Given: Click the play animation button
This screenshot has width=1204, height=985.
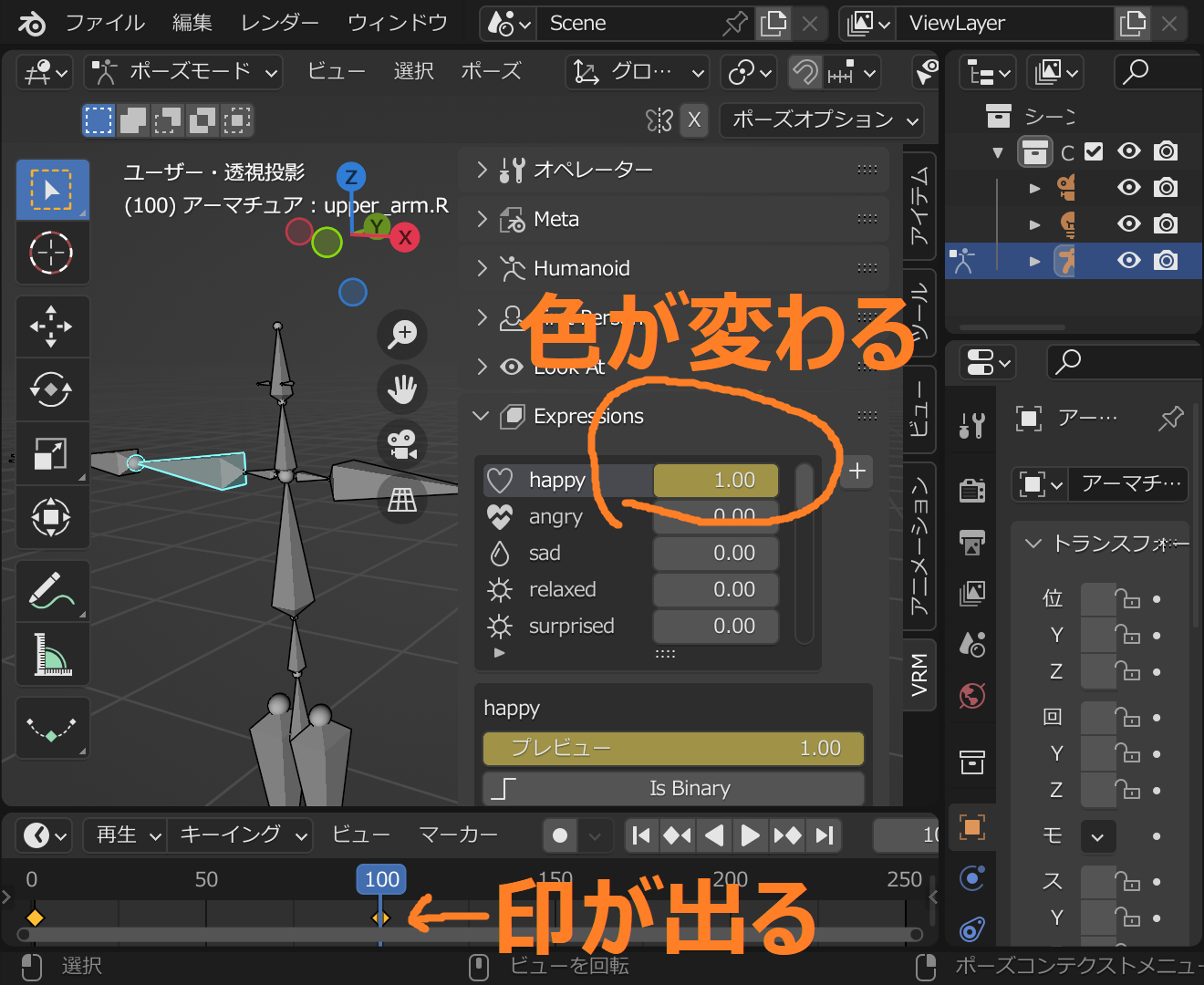Looking at the screenshot, I should tap(750, 835).
